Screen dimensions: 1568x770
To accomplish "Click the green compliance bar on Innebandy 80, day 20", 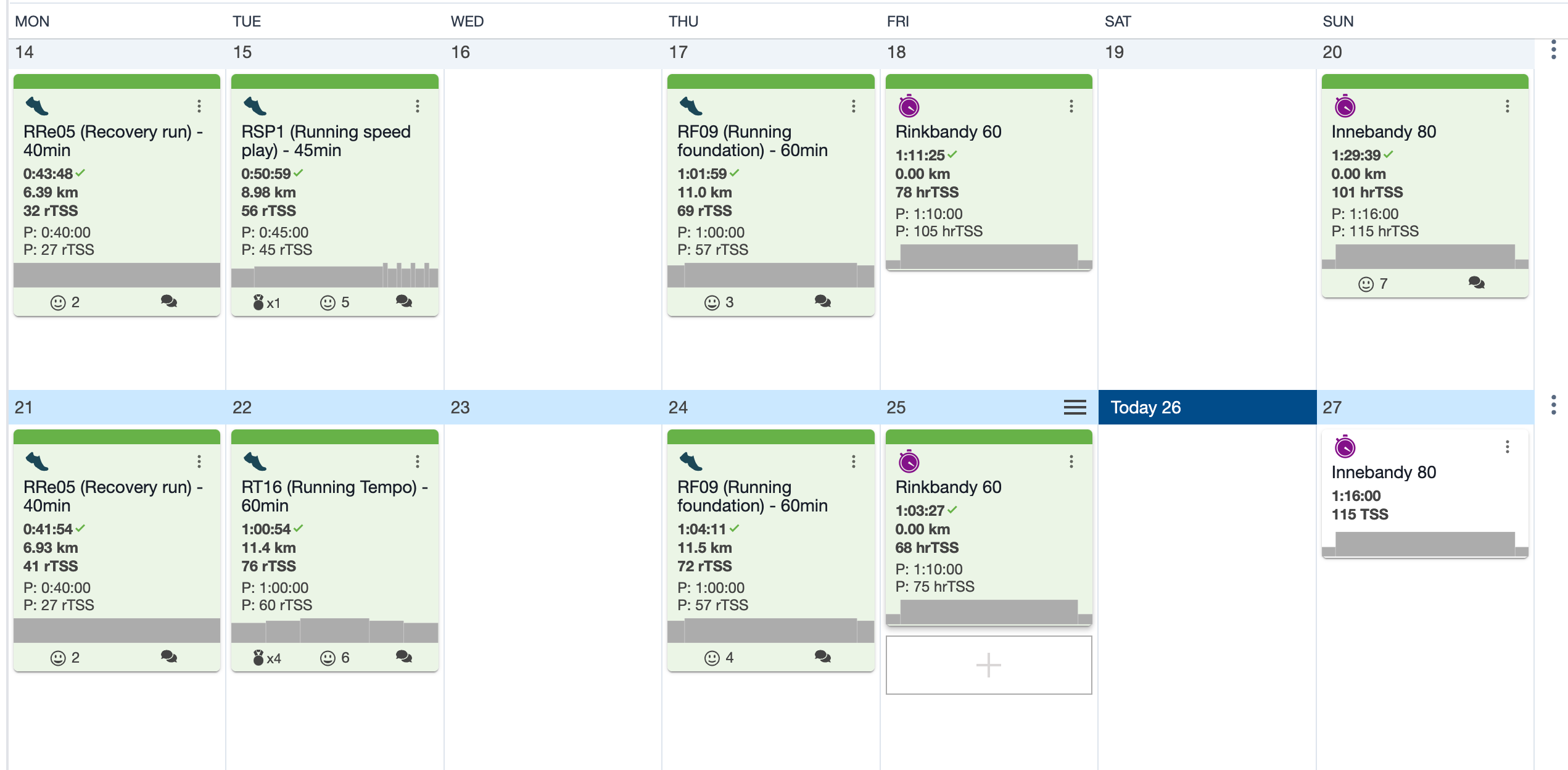I will (x=1425, y=81).
